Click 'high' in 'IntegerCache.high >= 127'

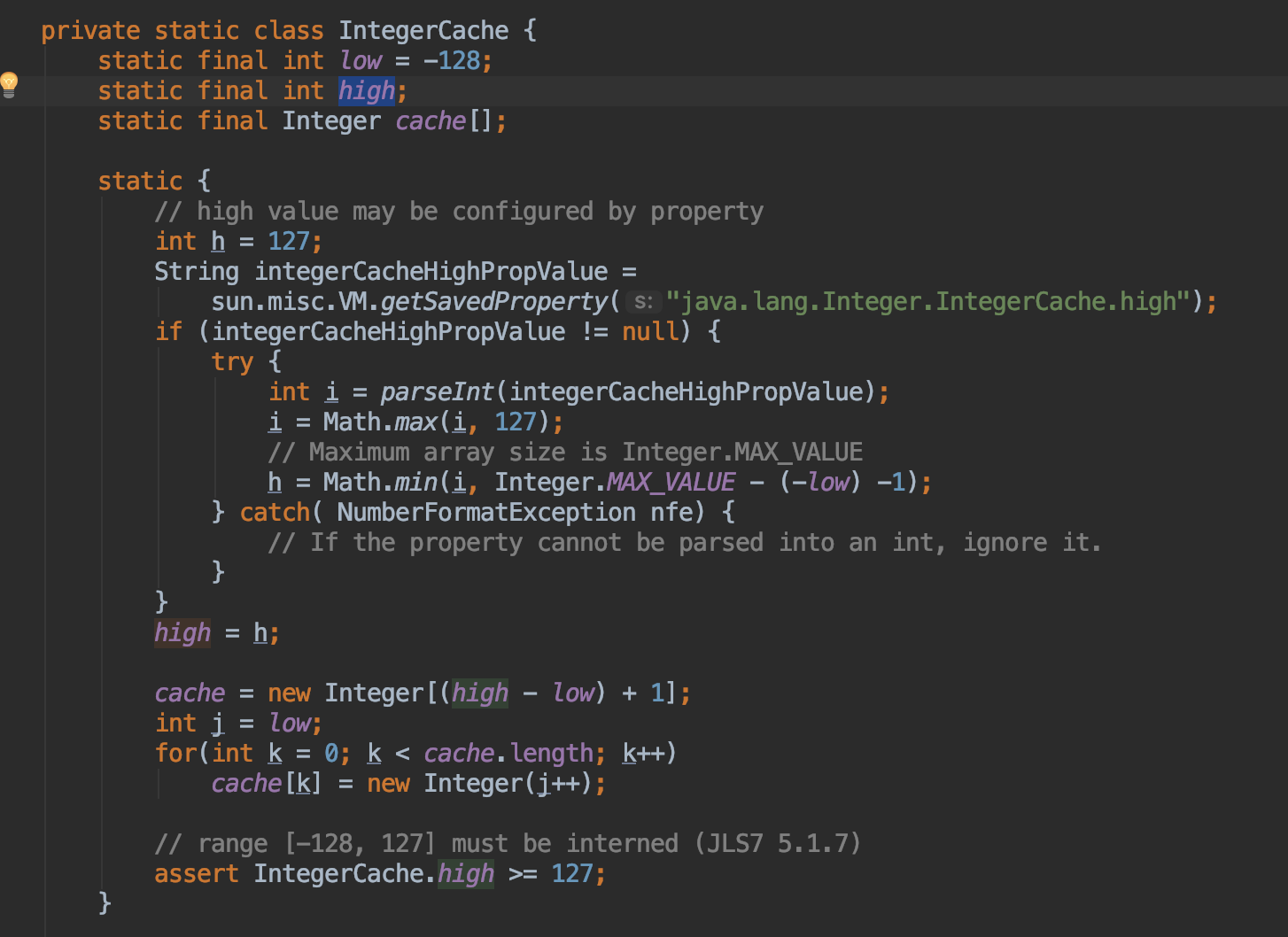coord(466,874)
